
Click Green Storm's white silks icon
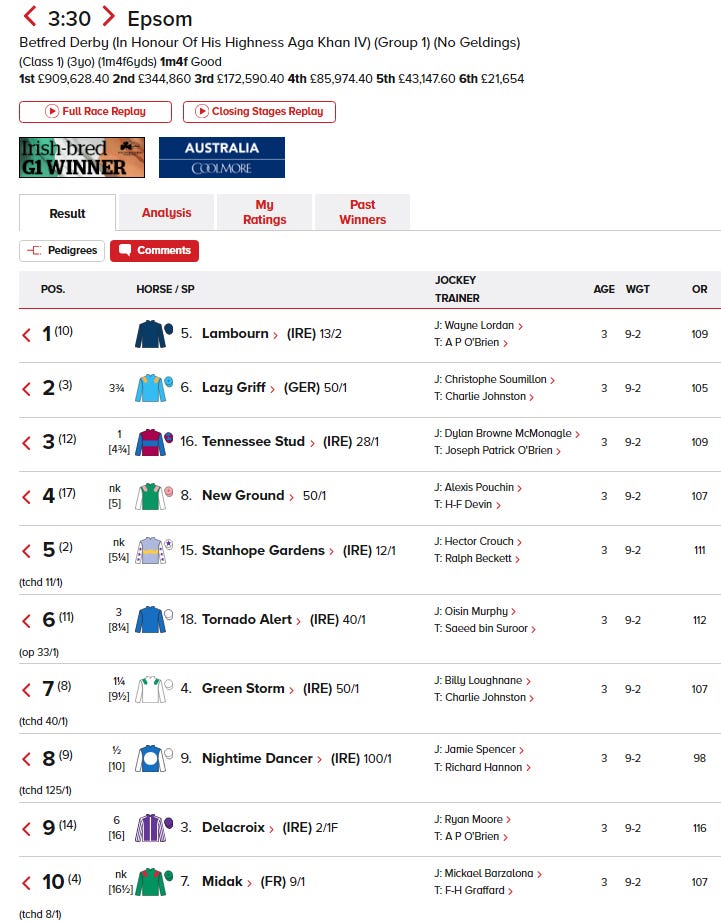(154, 689)
